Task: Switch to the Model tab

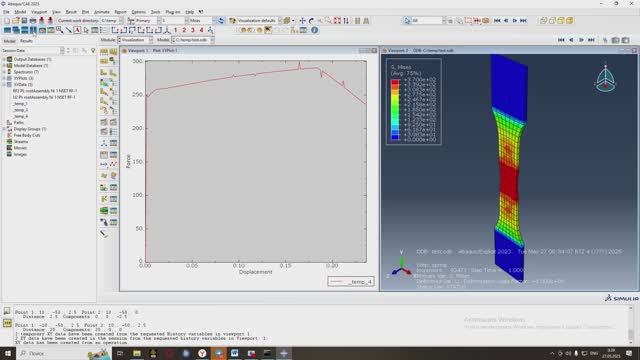Action: (9, 41)
